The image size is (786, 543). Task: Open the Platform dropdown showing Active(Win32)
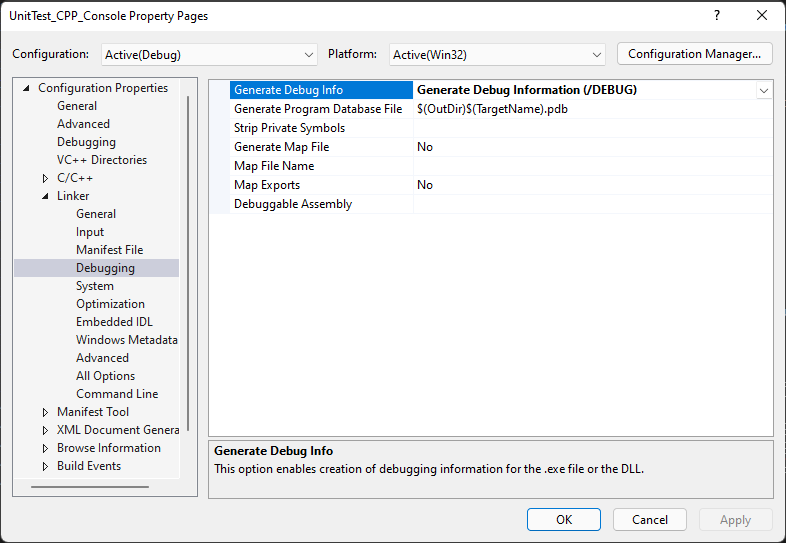[x=497, y=55]
